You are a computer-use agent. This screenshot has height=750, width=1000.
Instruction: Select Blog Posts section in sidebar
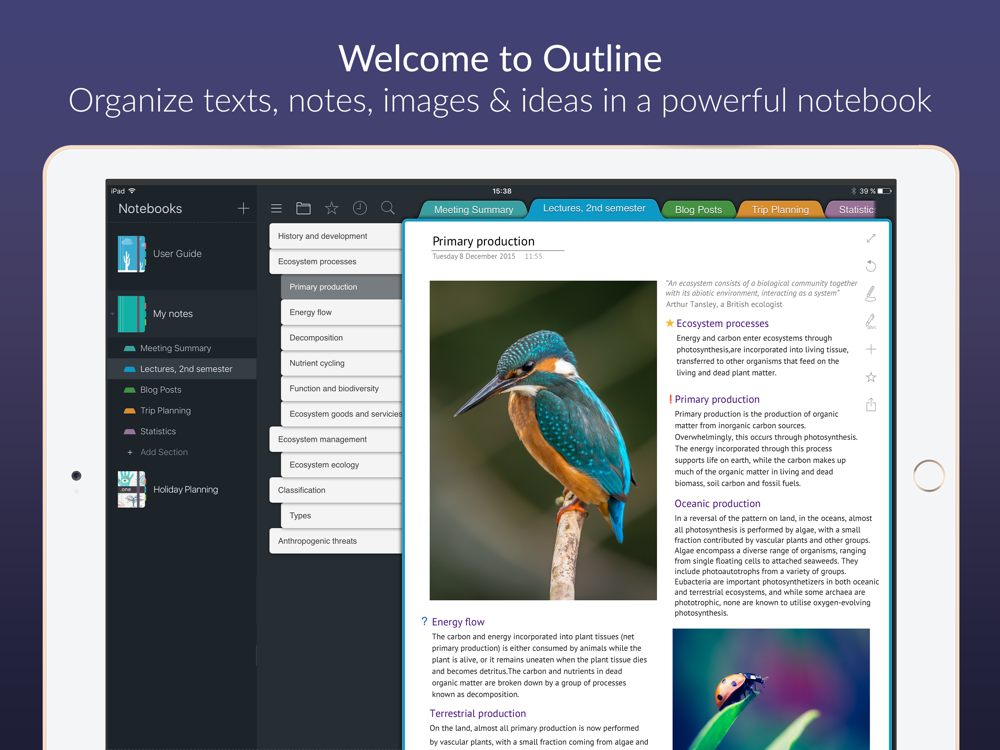click(x=182, y=390)
